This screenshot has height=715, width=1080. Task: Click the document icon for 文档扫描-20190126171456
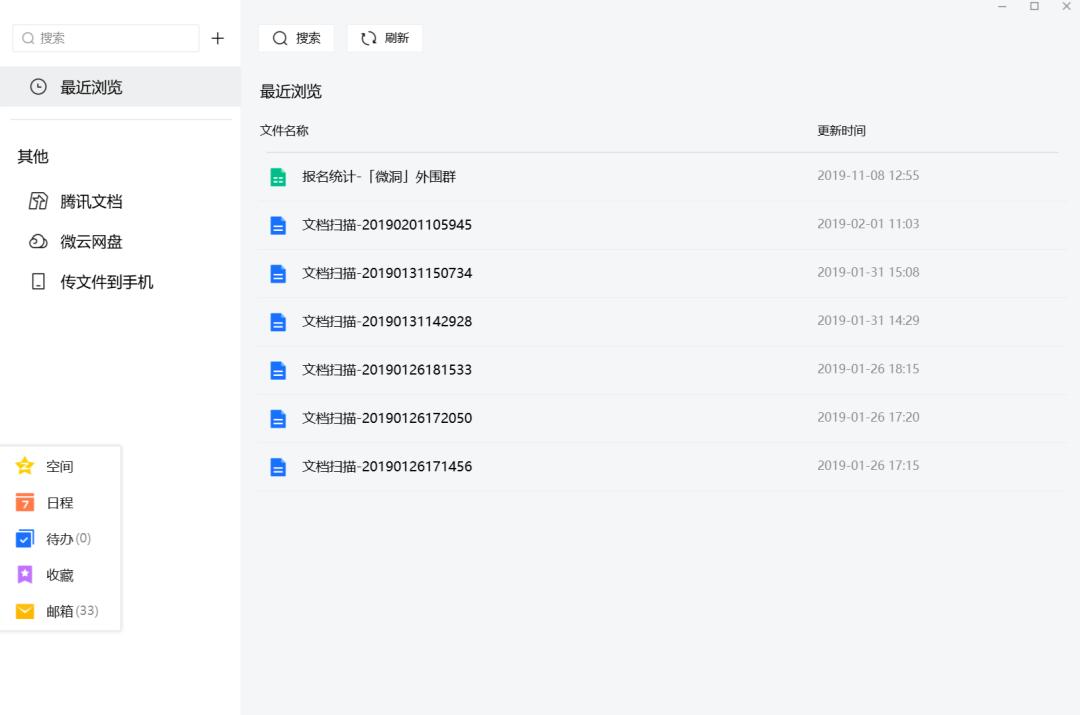pyautogui.click(x=278, y=466)
